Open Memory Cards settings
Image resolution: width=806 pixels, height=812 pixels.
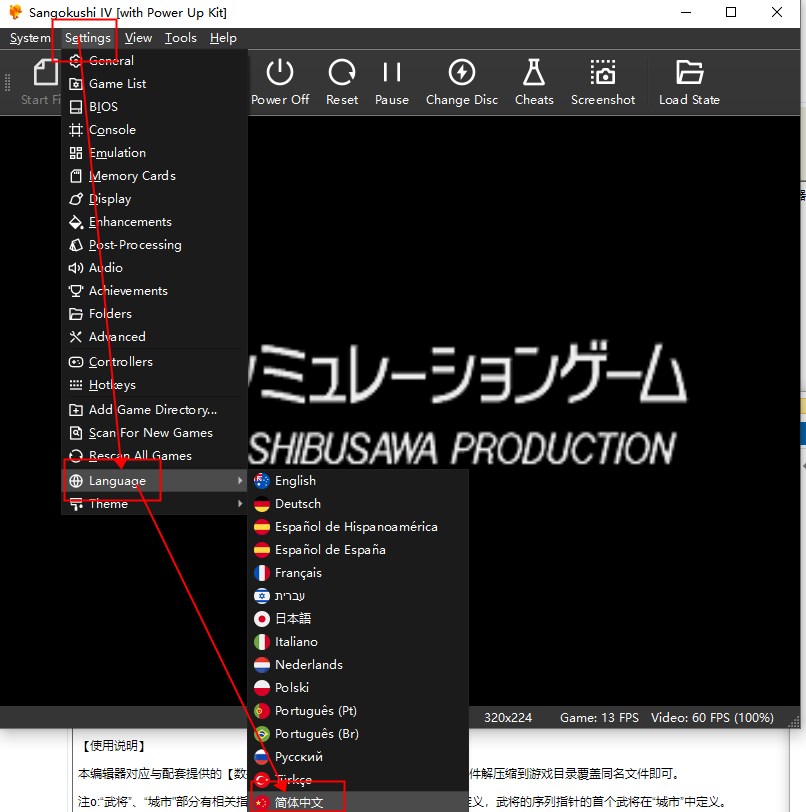pyautogui.click(x=153, y=176)
